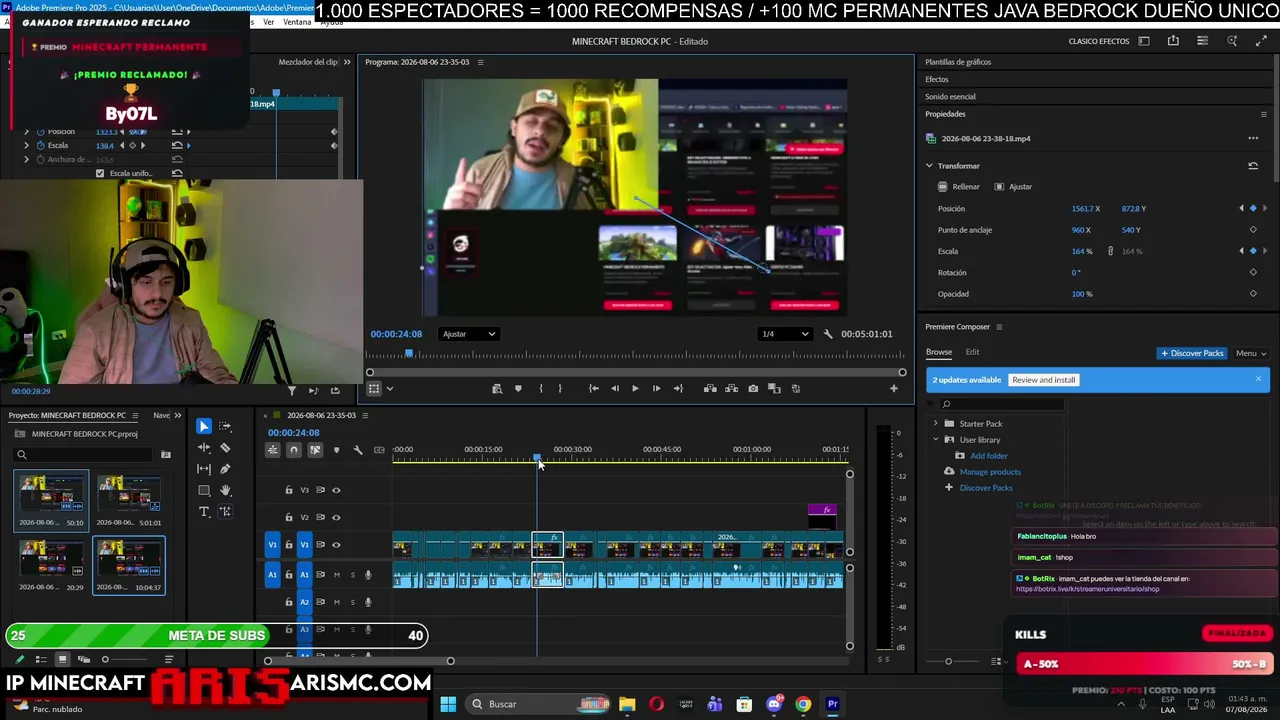Open the Plantillas de gráficos panel
This screenshot has height=720, width=1280.
(958, 62)
